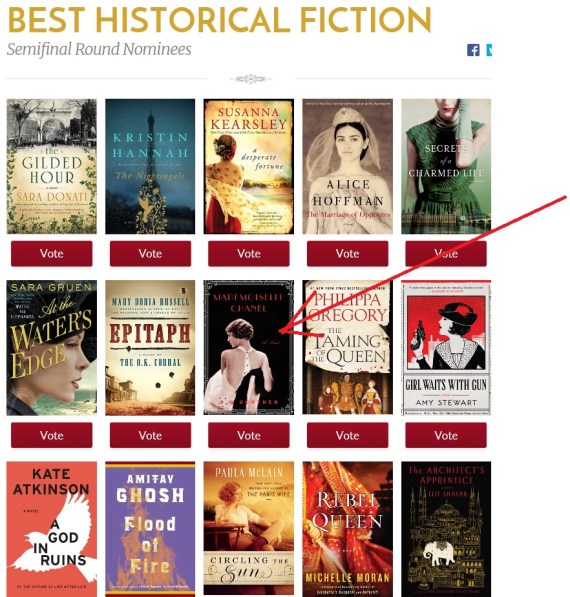The image size is (570, 597).
Task: Share on Facebook icon
Action: coord(473,50)
